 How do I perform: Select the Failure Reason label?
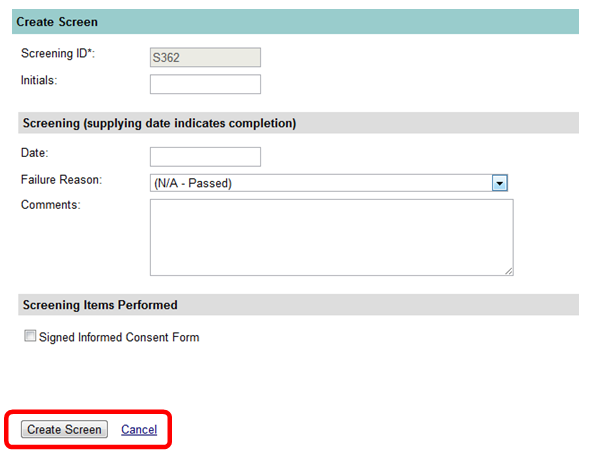[61, 179]
